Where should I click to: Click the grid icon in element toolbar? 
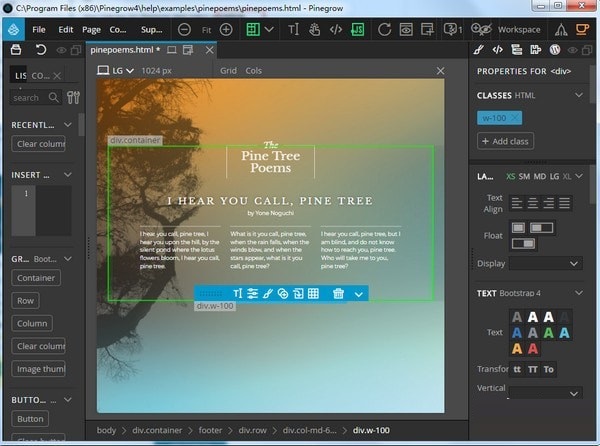313,294
